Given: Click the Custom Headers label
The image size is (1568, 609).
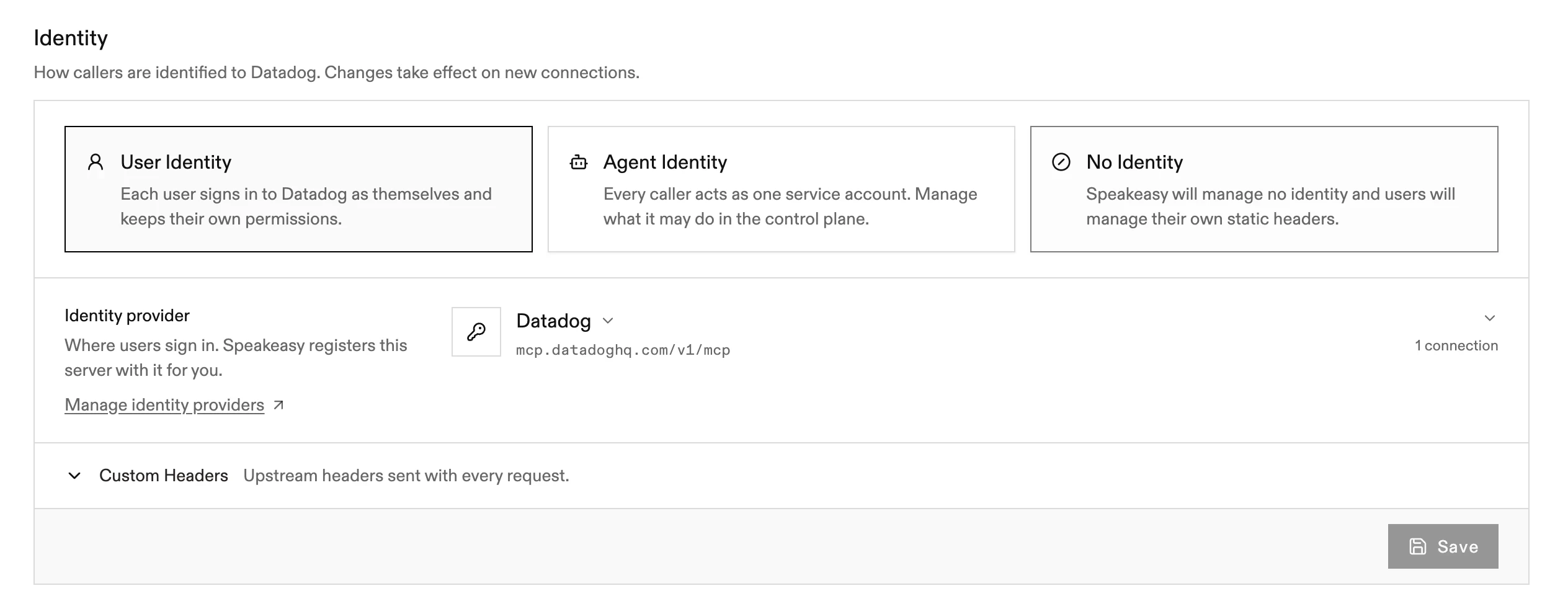Looking at the screenshot, I should (x=164, y=476).
